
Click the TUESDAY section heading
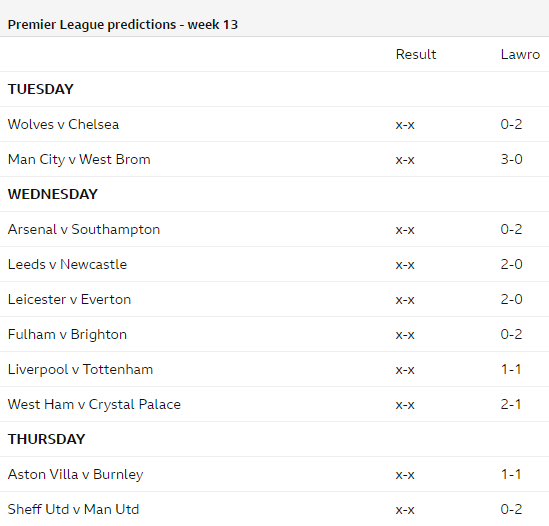41,89
